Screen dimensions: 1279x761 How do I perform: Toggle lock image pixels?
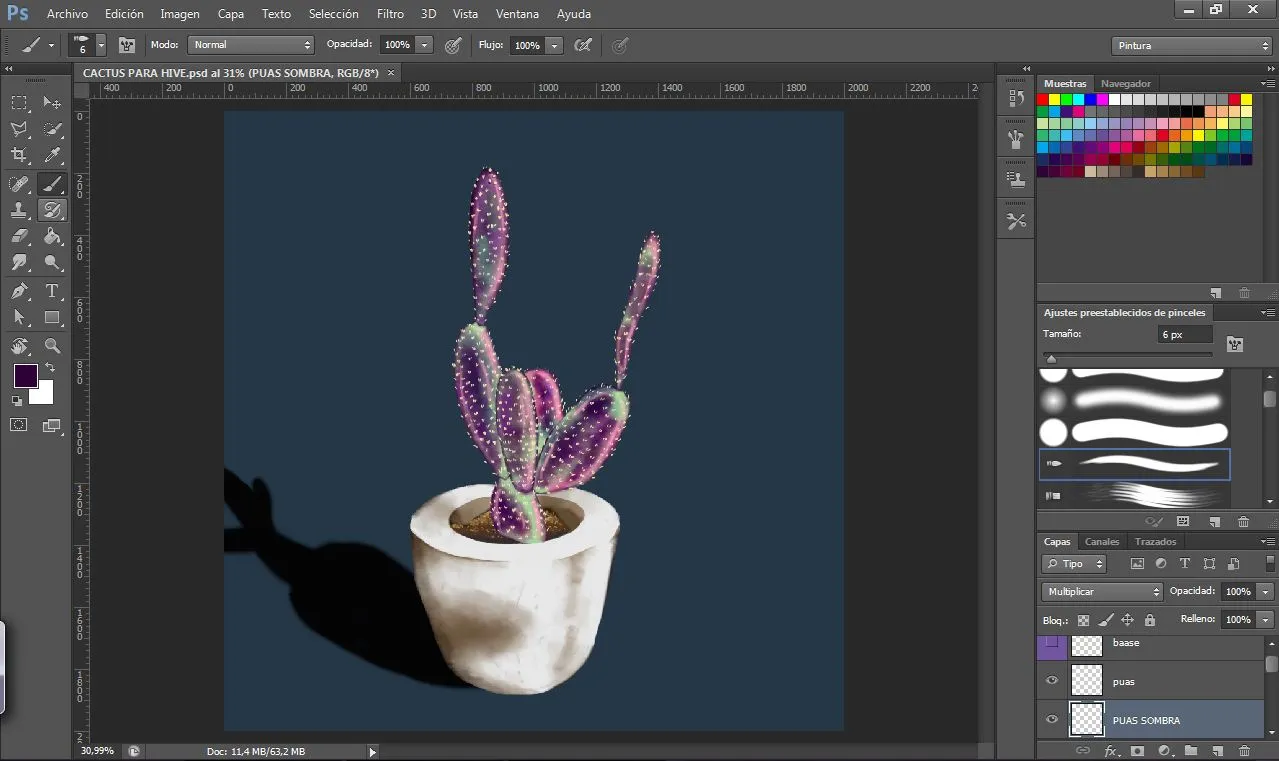coord(1105,620)
